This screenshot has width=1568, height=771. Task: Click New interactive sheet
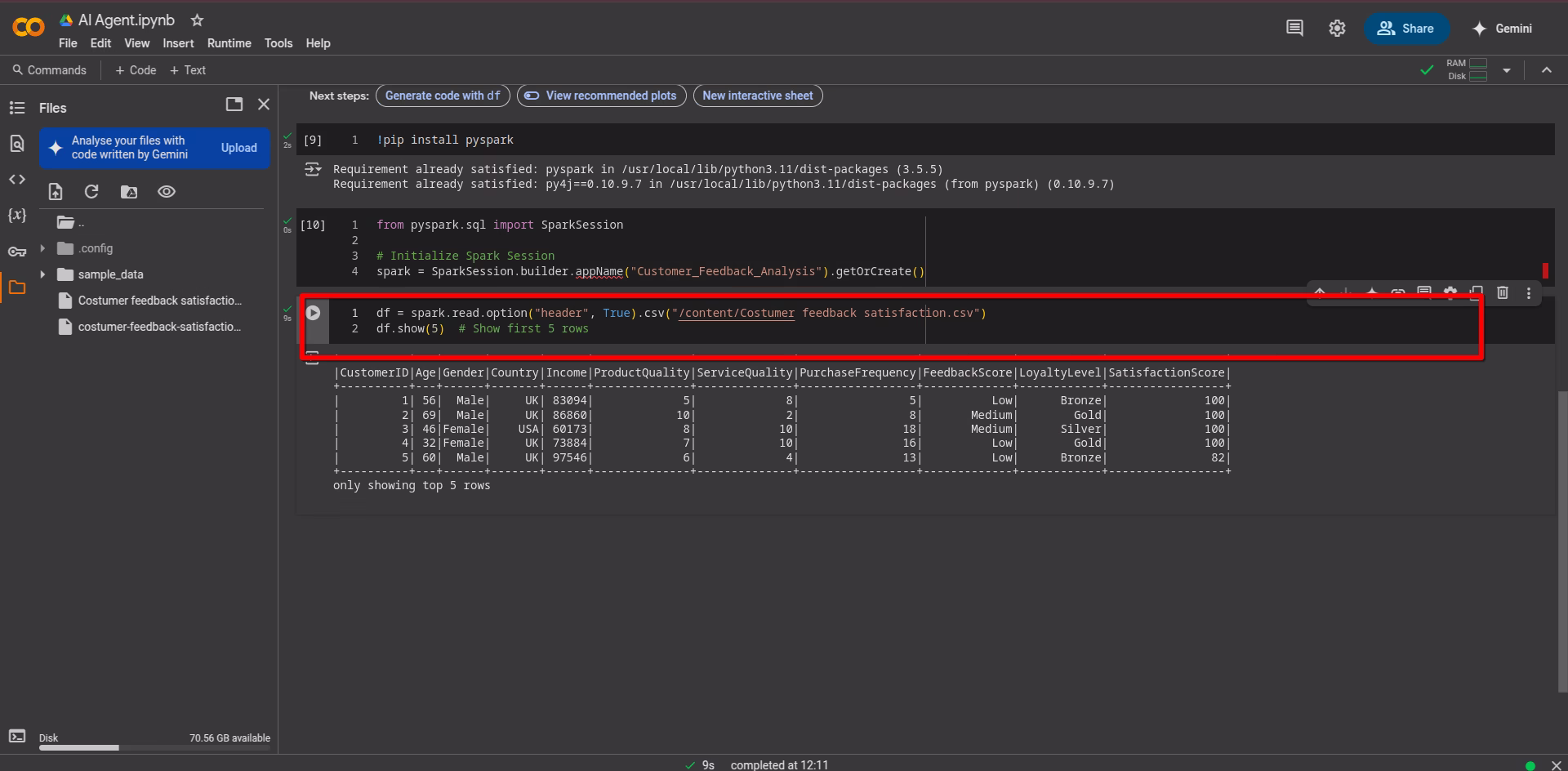coord(758,96)
